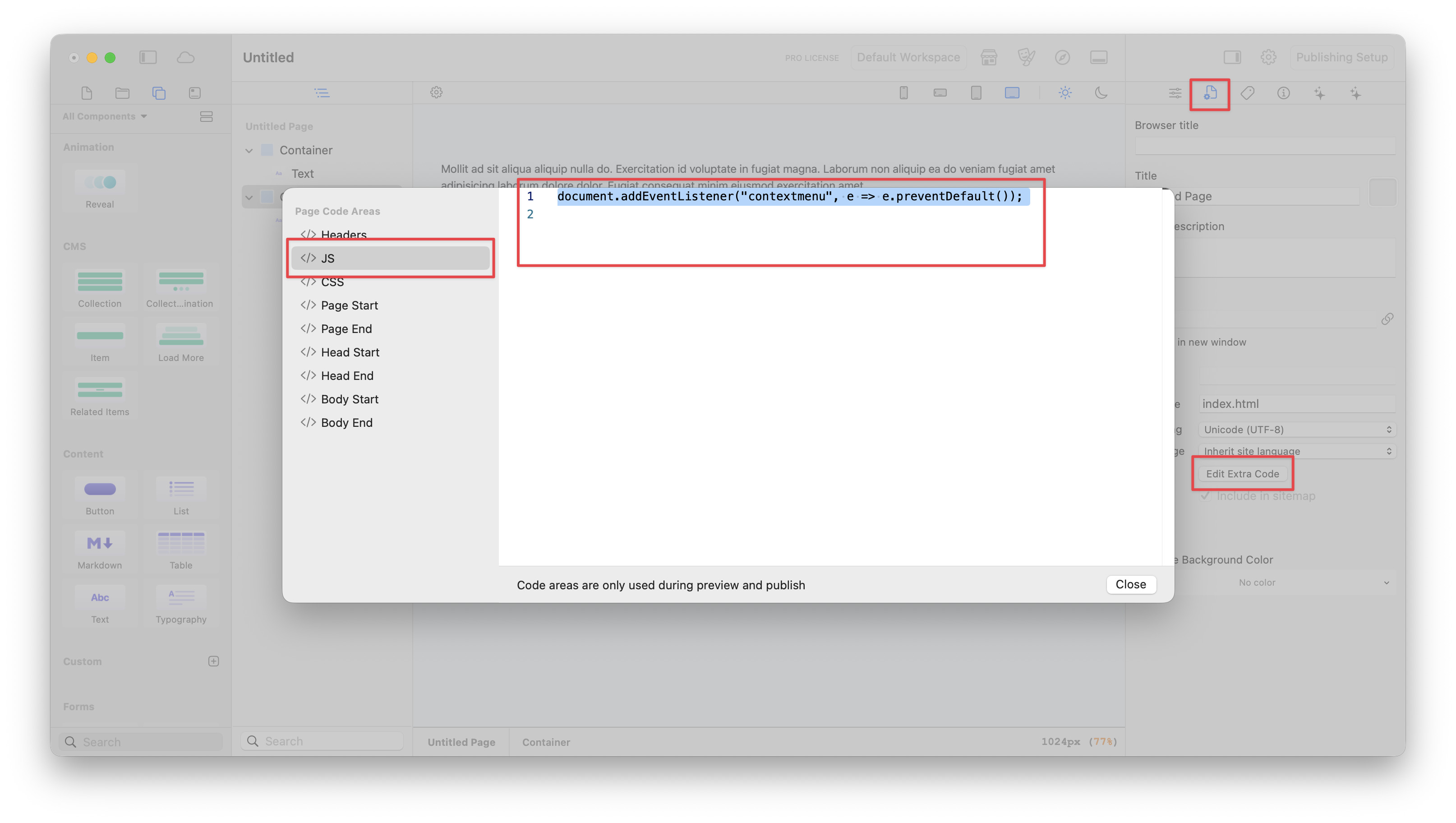Image resolution: width=1456 pixels, height=823 pixels.
Task: Select the phone landscape breakpoint icon
Action: 940,92
